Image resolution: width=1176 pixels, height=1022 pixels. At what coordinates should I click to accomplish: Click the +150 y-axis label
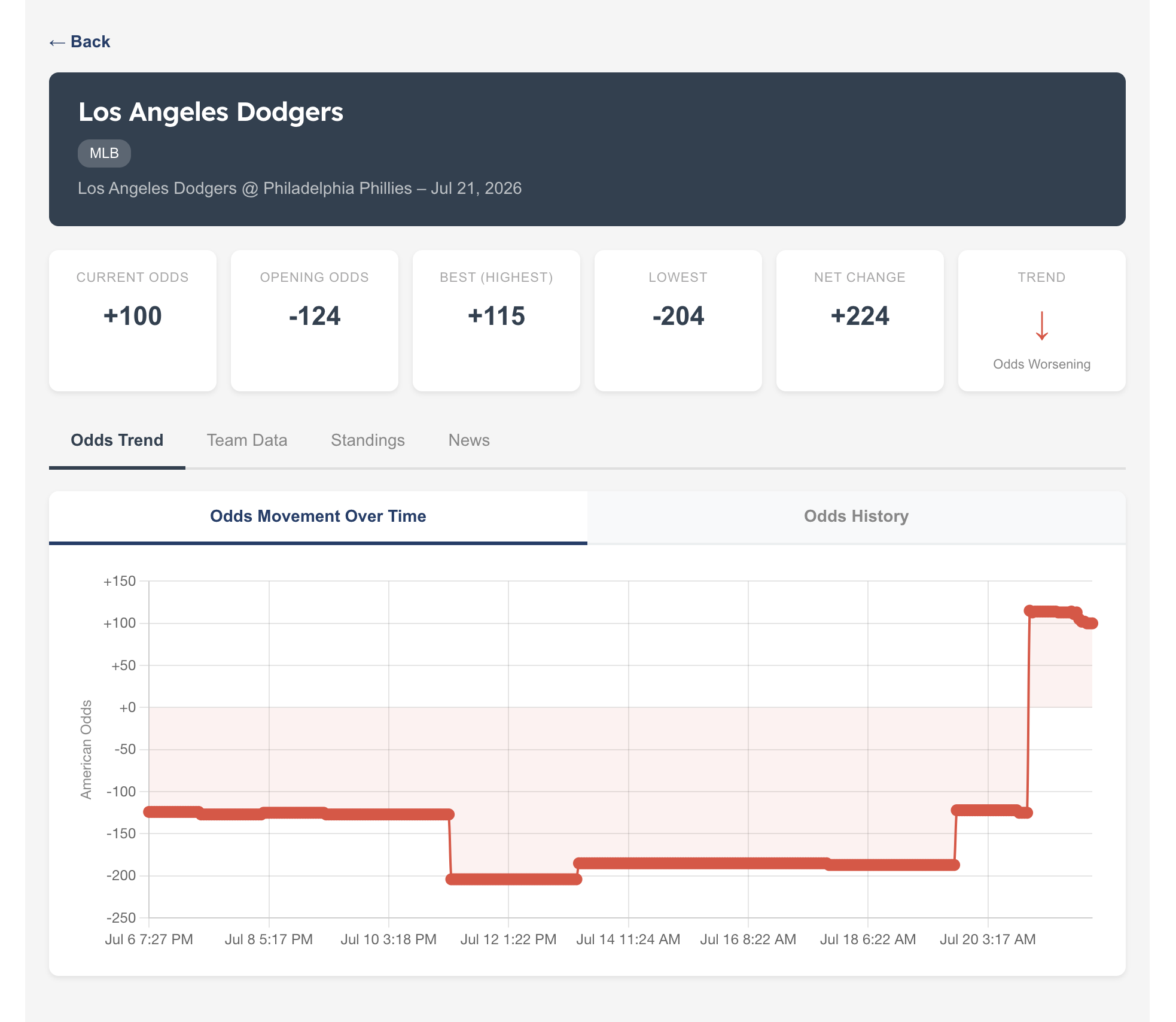120,582
